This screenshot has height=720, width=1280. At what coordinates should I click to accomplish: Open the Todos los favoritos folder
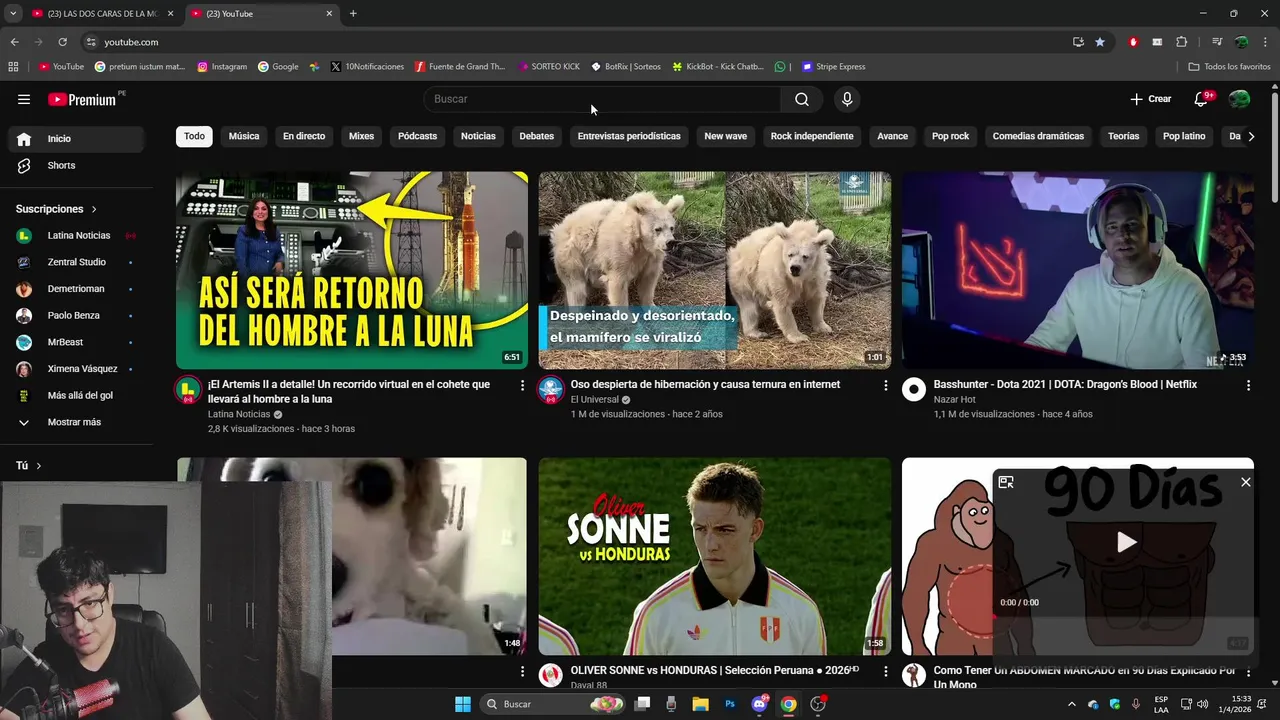click(1229, 67)
